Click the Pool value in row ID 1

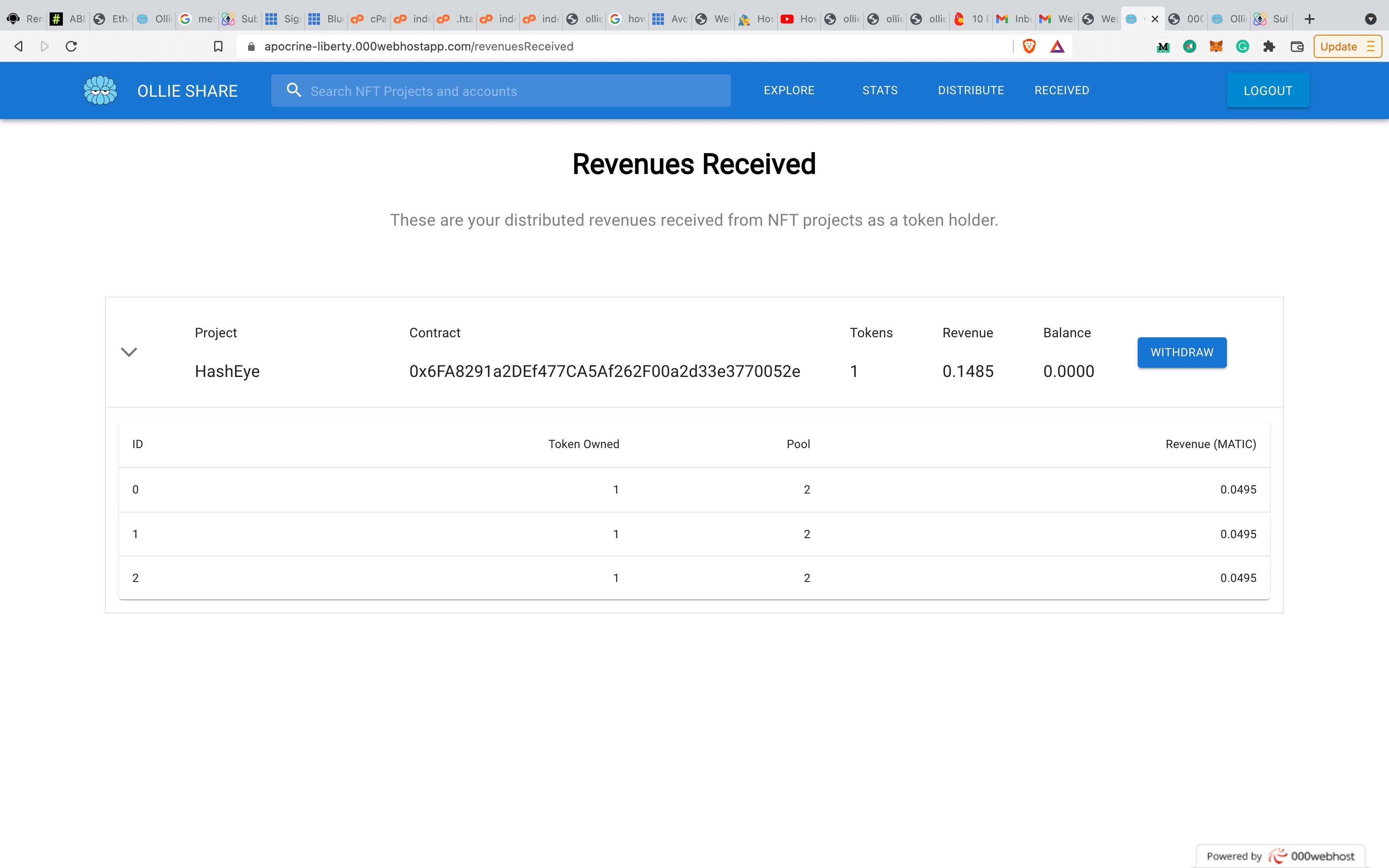coord(807,534)
